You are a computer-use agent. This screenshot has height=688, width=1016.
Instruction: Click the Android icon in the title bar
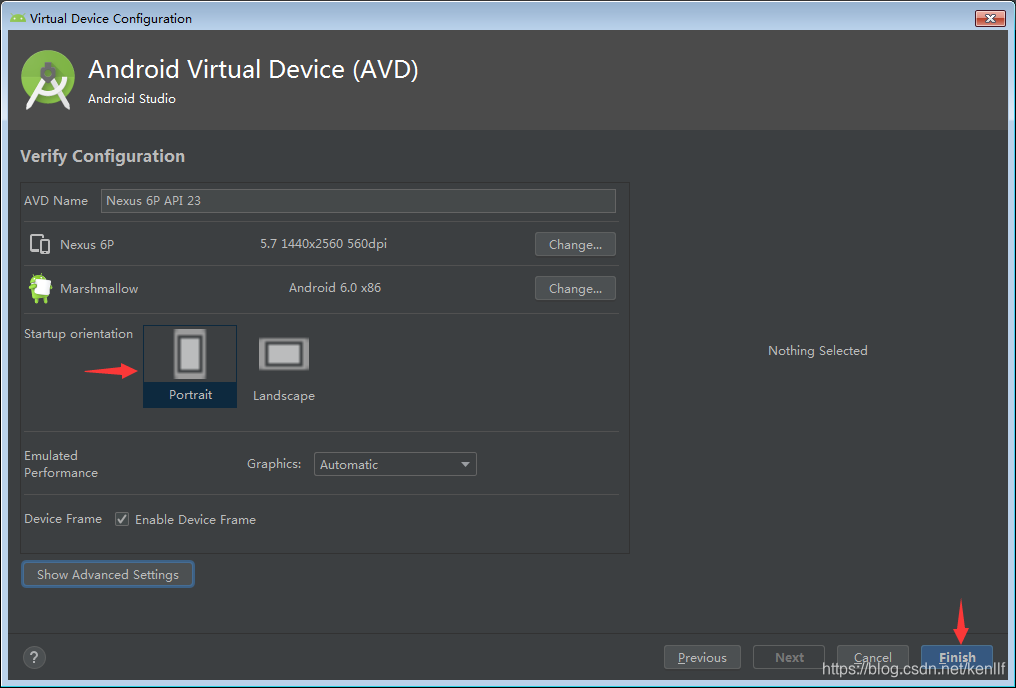(18, 19)
